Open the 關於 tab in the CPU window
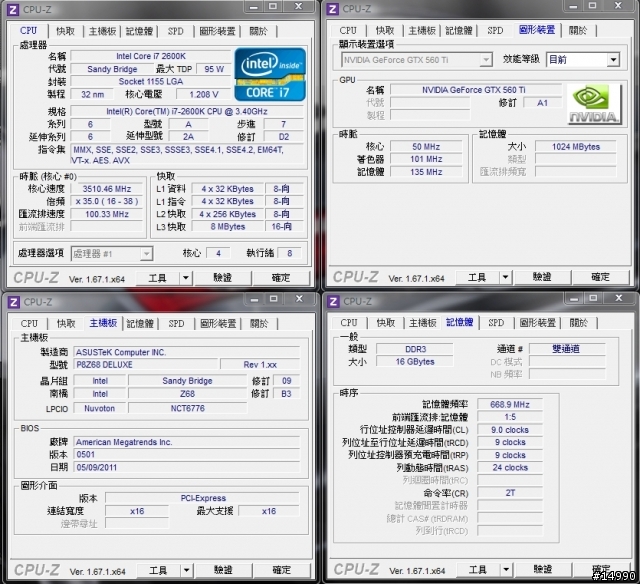Screen dimensions: 640x584 [258, 31]
